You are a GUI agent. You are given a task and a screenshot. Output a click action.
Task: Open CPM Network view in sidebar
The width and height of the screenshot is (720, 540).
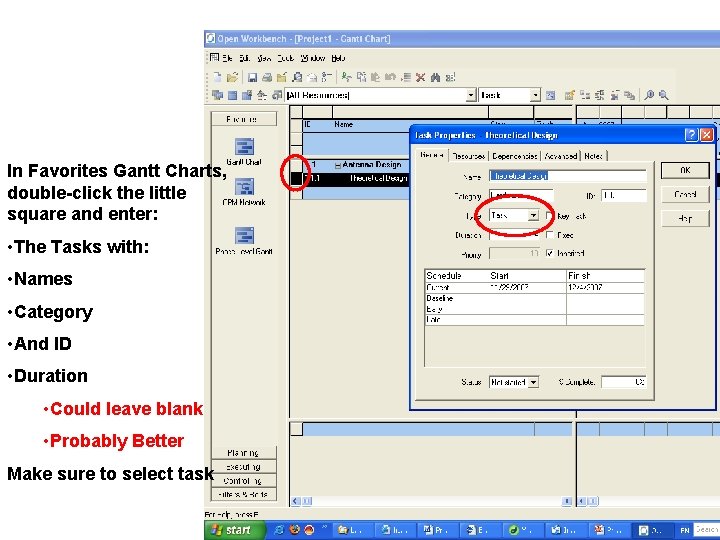(x=244, y=191)
